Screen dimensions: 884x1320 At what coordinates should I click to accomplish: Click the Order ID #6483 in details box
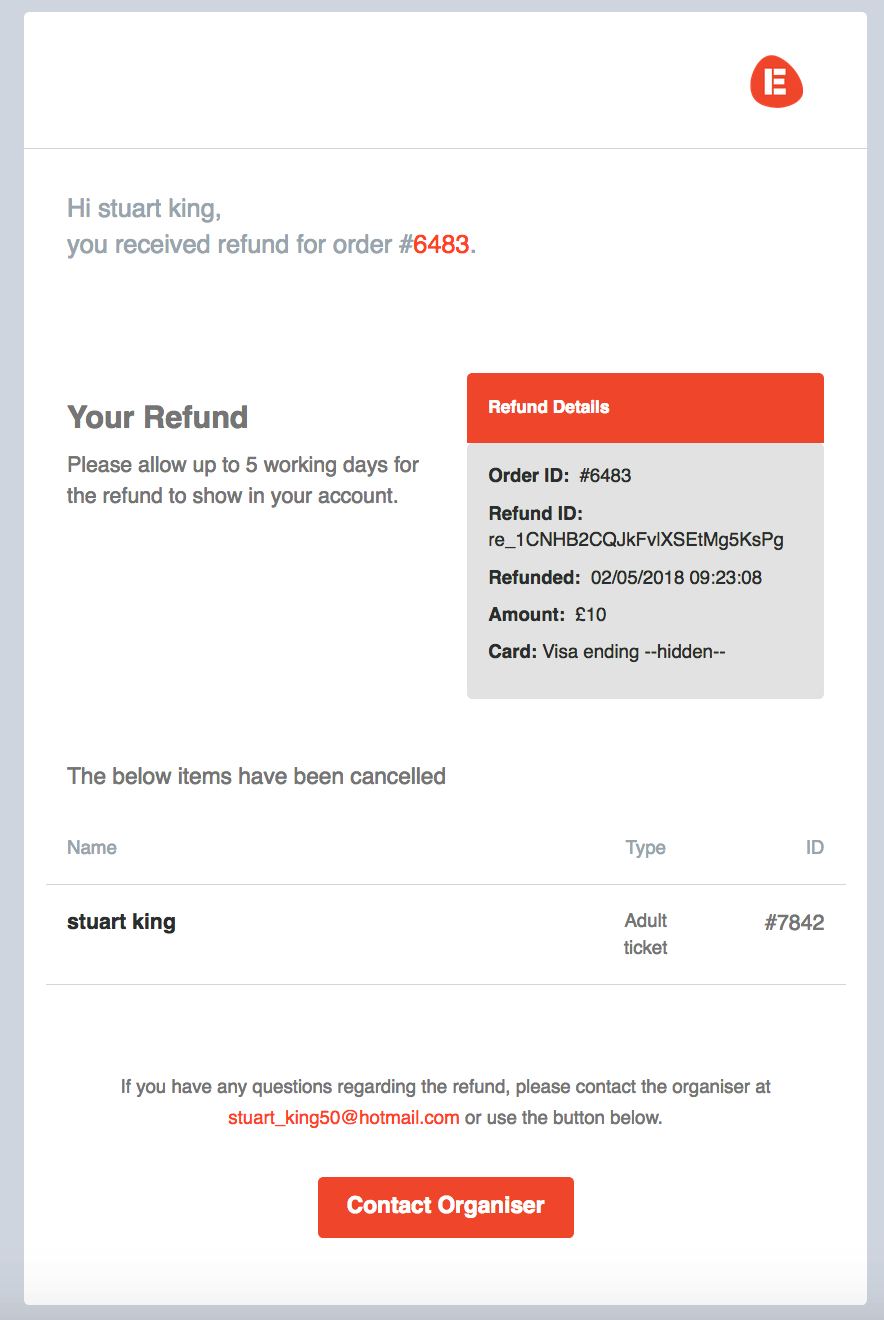point(605,476)
